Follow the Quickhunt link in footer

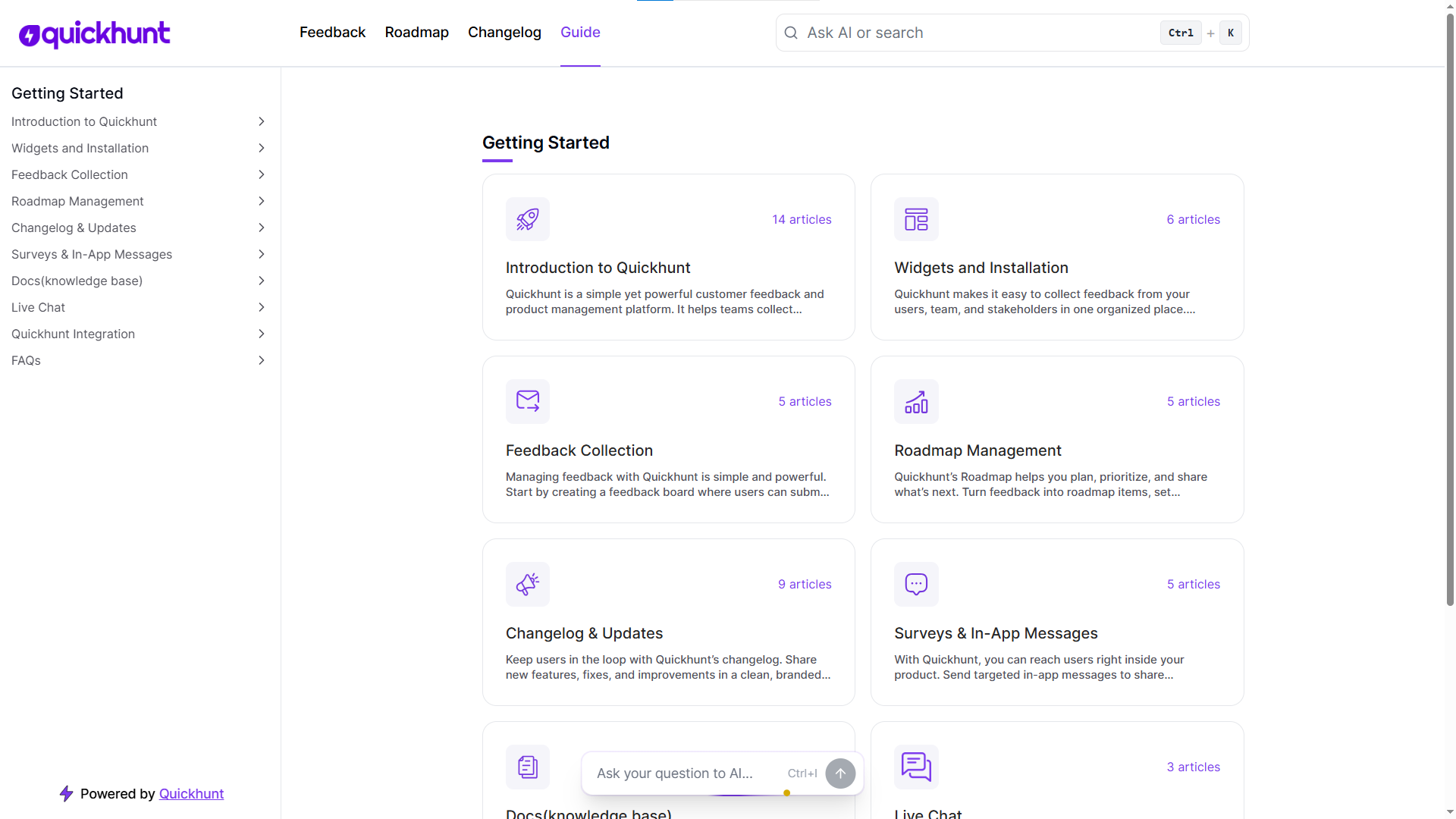191,793
